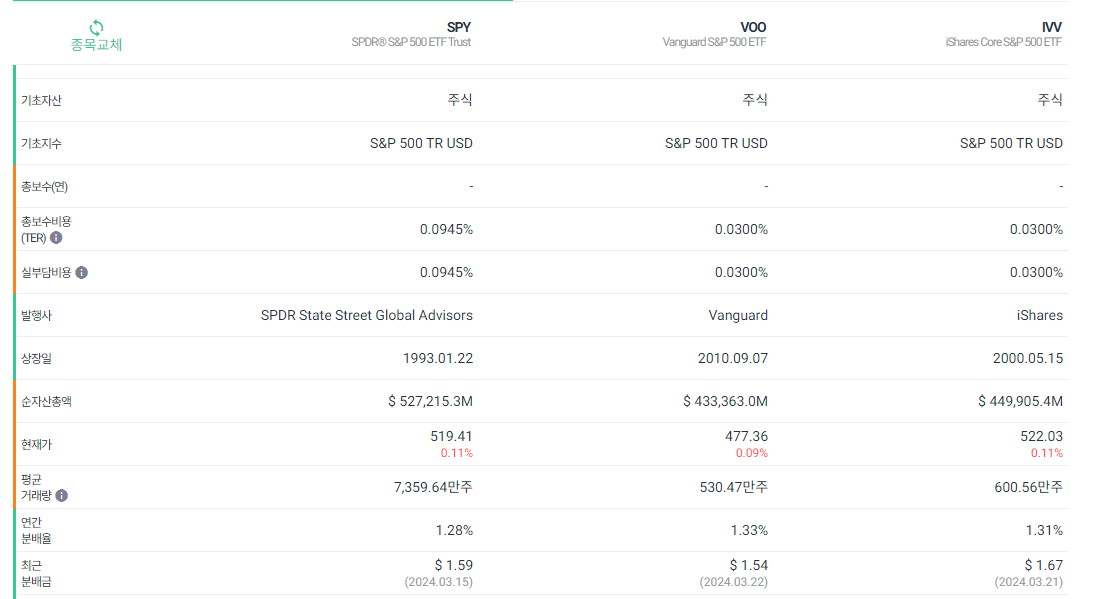This screenshot has width=1101, height=599.
Task: Open info icon next to 총보수비용 (TER)
Action: (x=56, y=238)
